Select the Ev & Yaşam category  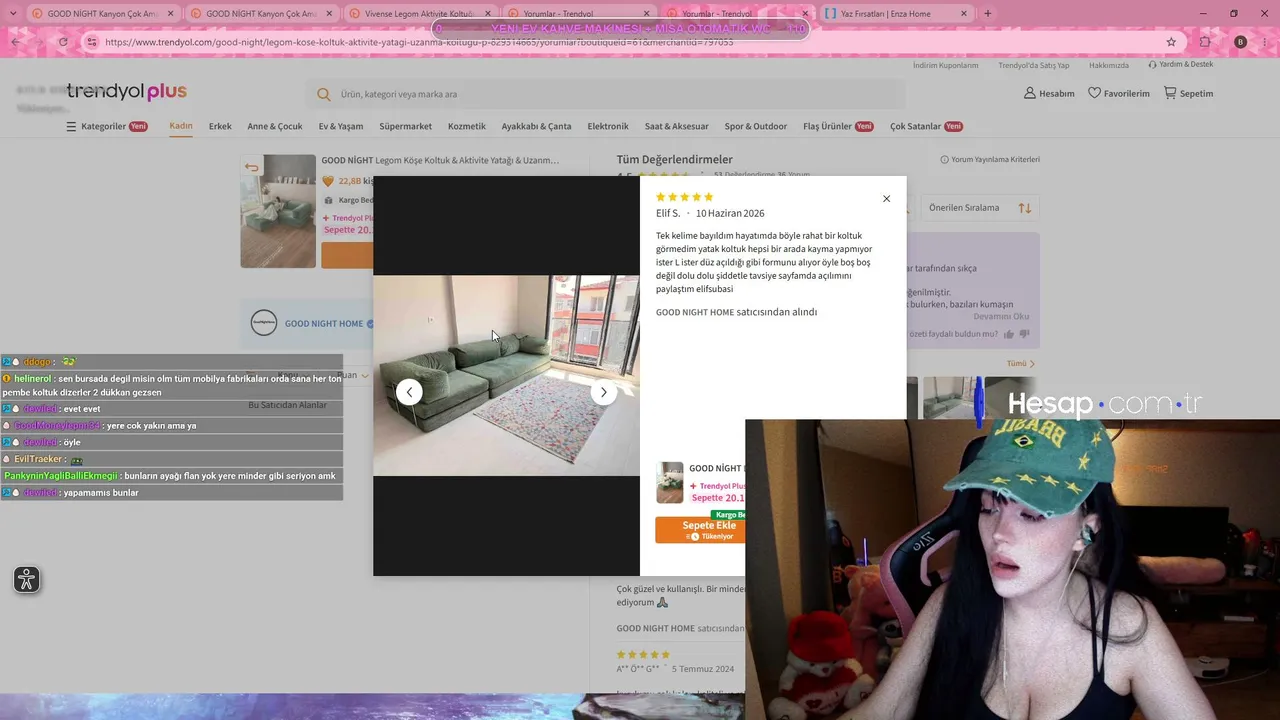pos(341,126)
